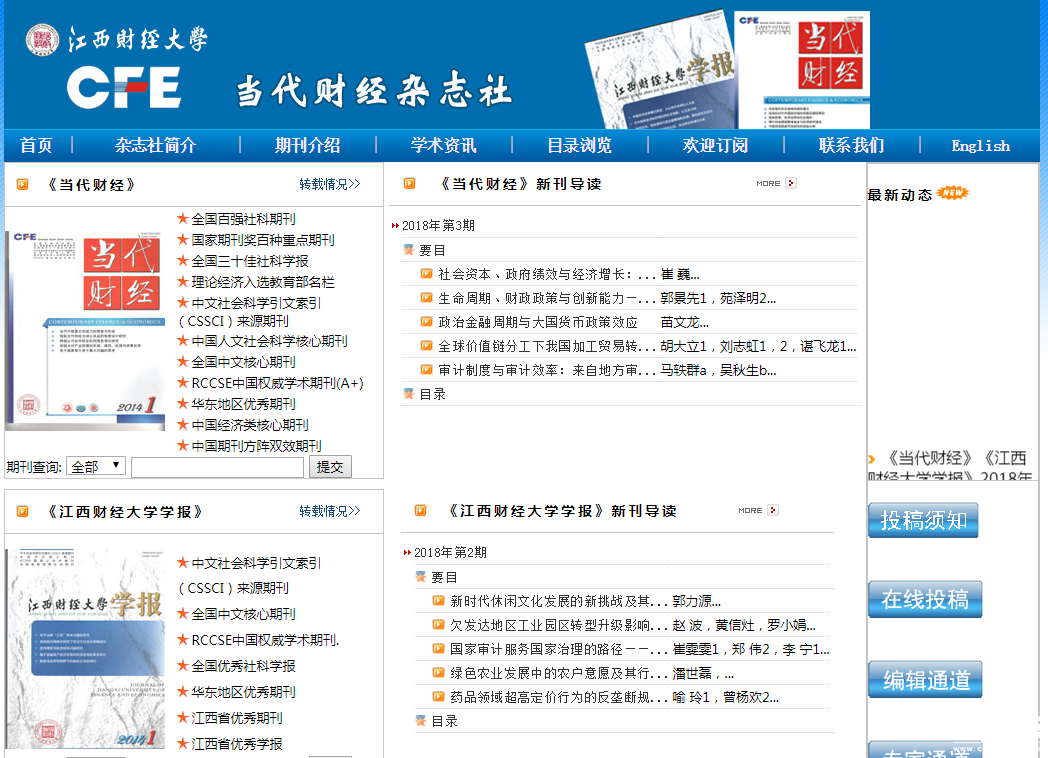Go to 杂志社简介 in the navigation bar
The image size is (1048, 758).
click(155, 145)
